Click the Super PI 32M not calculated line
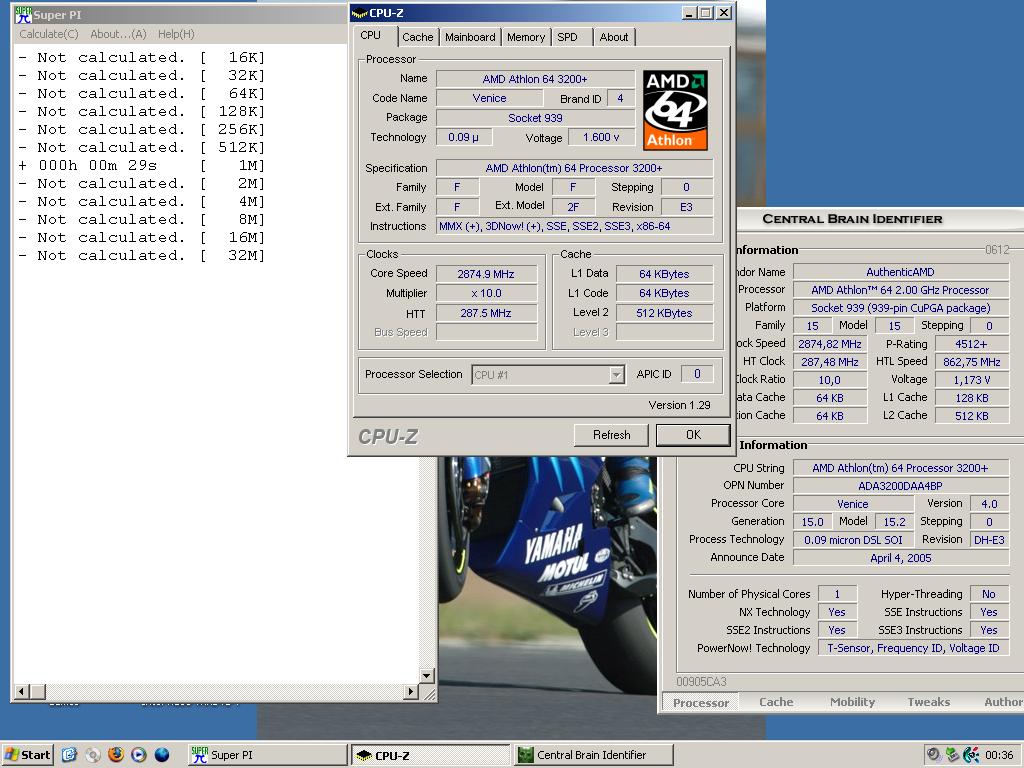Image resolution: width=1024 pixels, height=768 pixels. (x=142, y=256)
